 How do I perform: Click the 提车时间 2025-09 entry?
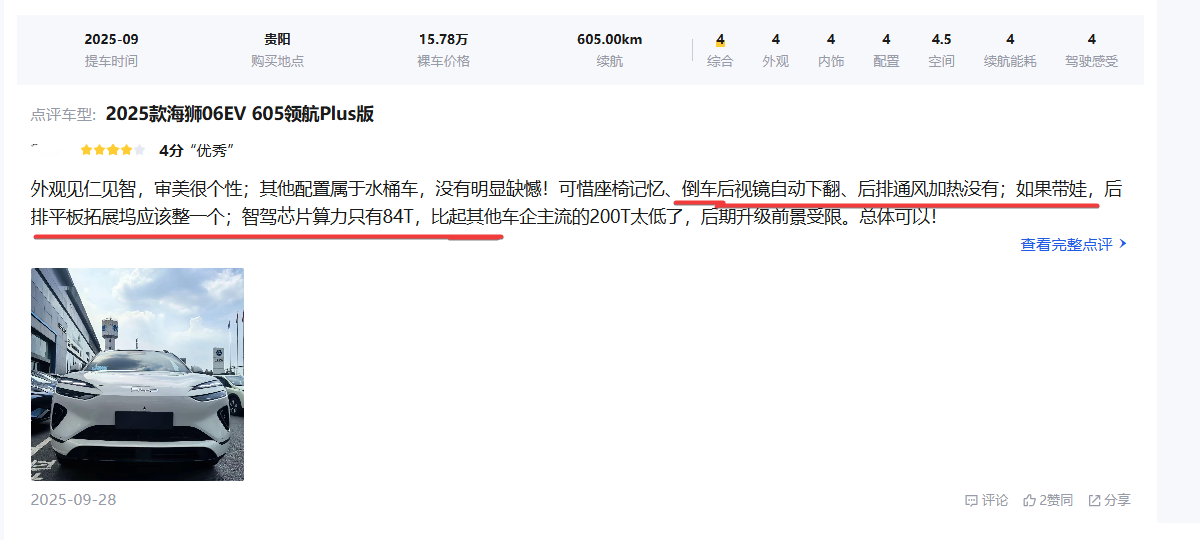coord(111,40)
